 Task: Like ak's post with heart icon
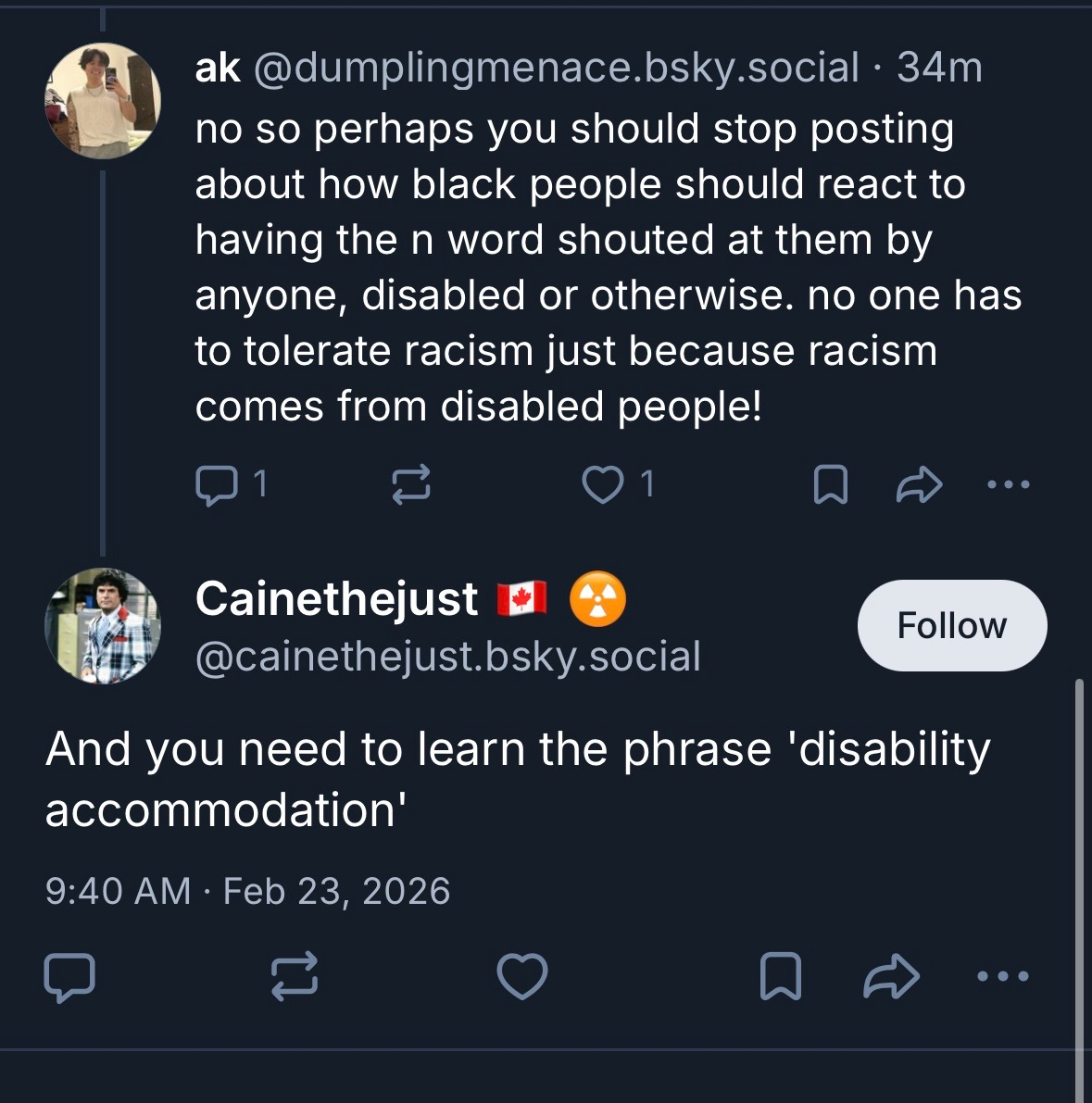pos(603,484)
